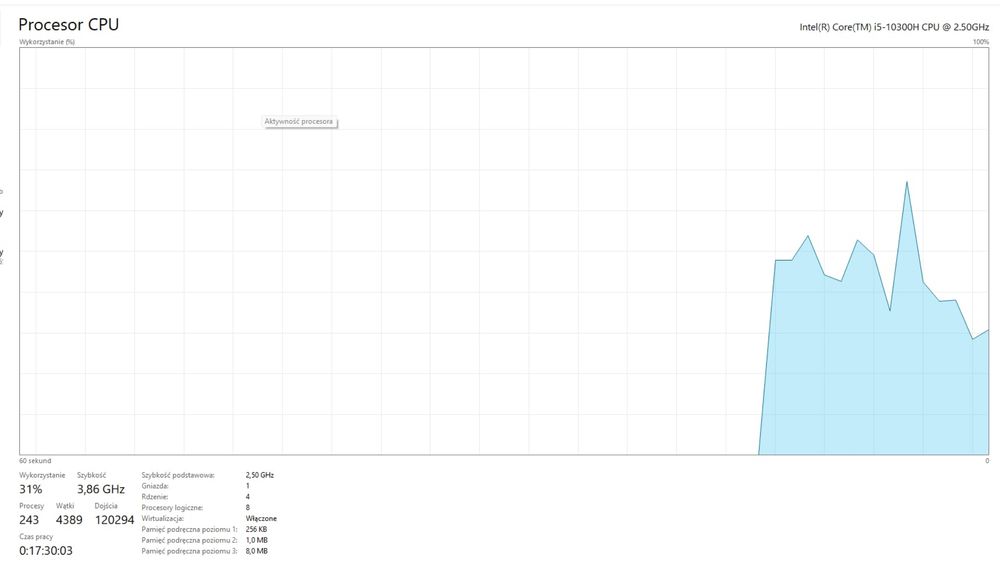This screenshot has height=569, width=1000.
Task: Select the Wirtualizacja status Włączone
Action: (x=261, y=519)
